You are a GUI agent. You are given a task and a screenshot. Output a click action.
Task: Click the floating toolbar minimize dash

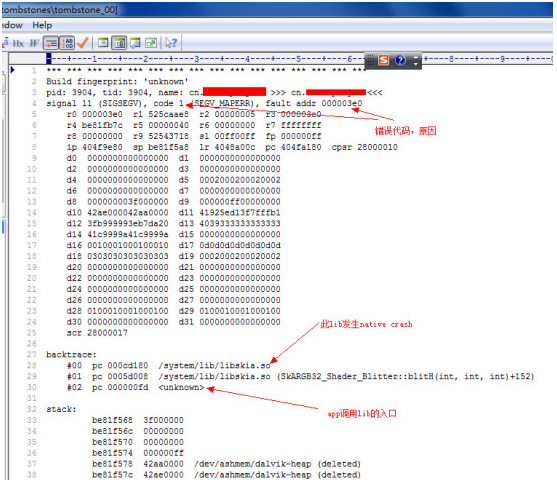416,57
